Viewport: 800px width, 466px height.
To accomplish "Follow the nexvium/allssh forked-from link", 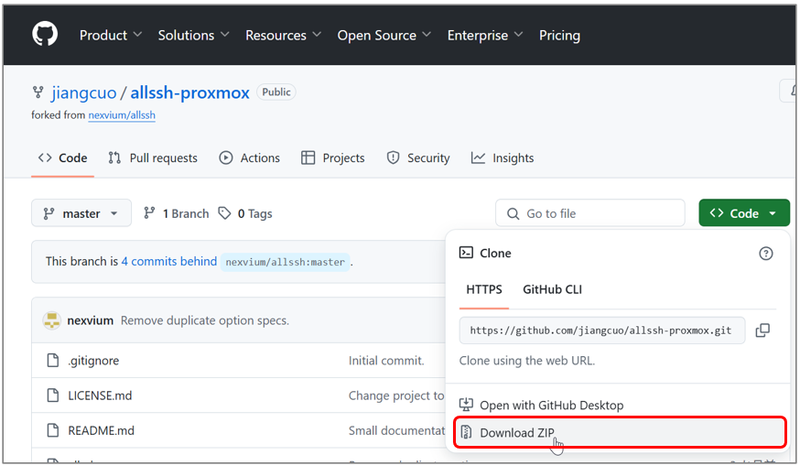I will click(x=121, y=115).
